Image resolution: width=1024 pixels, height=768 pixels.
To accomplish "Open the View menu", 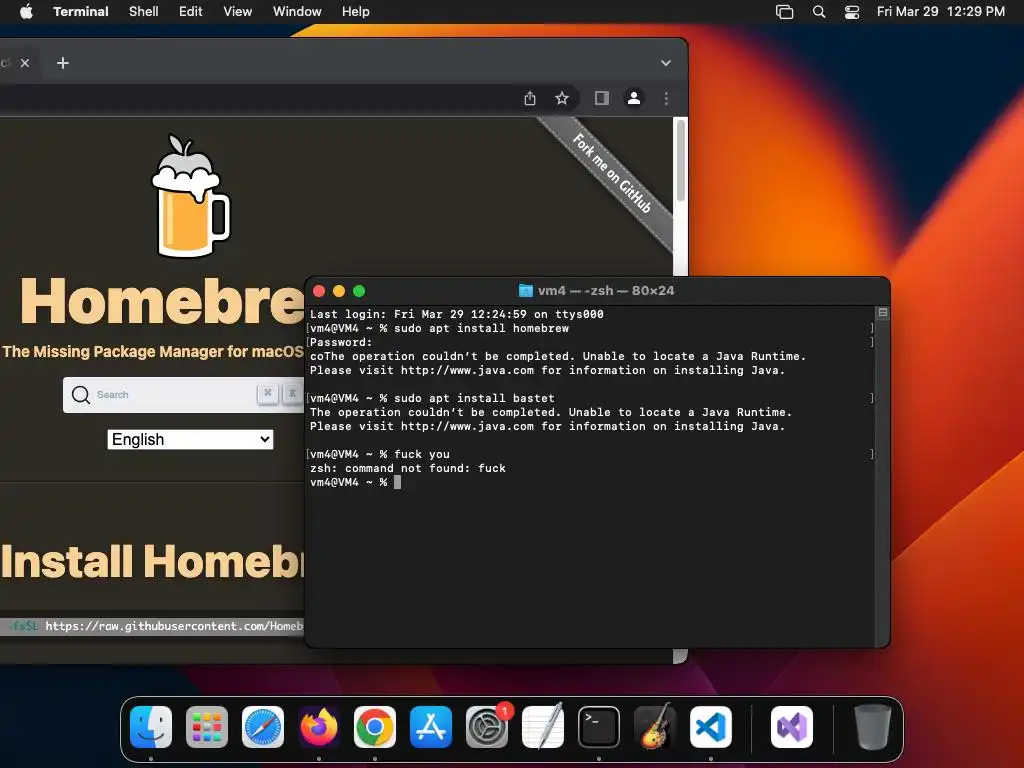I will click(237, 12).
